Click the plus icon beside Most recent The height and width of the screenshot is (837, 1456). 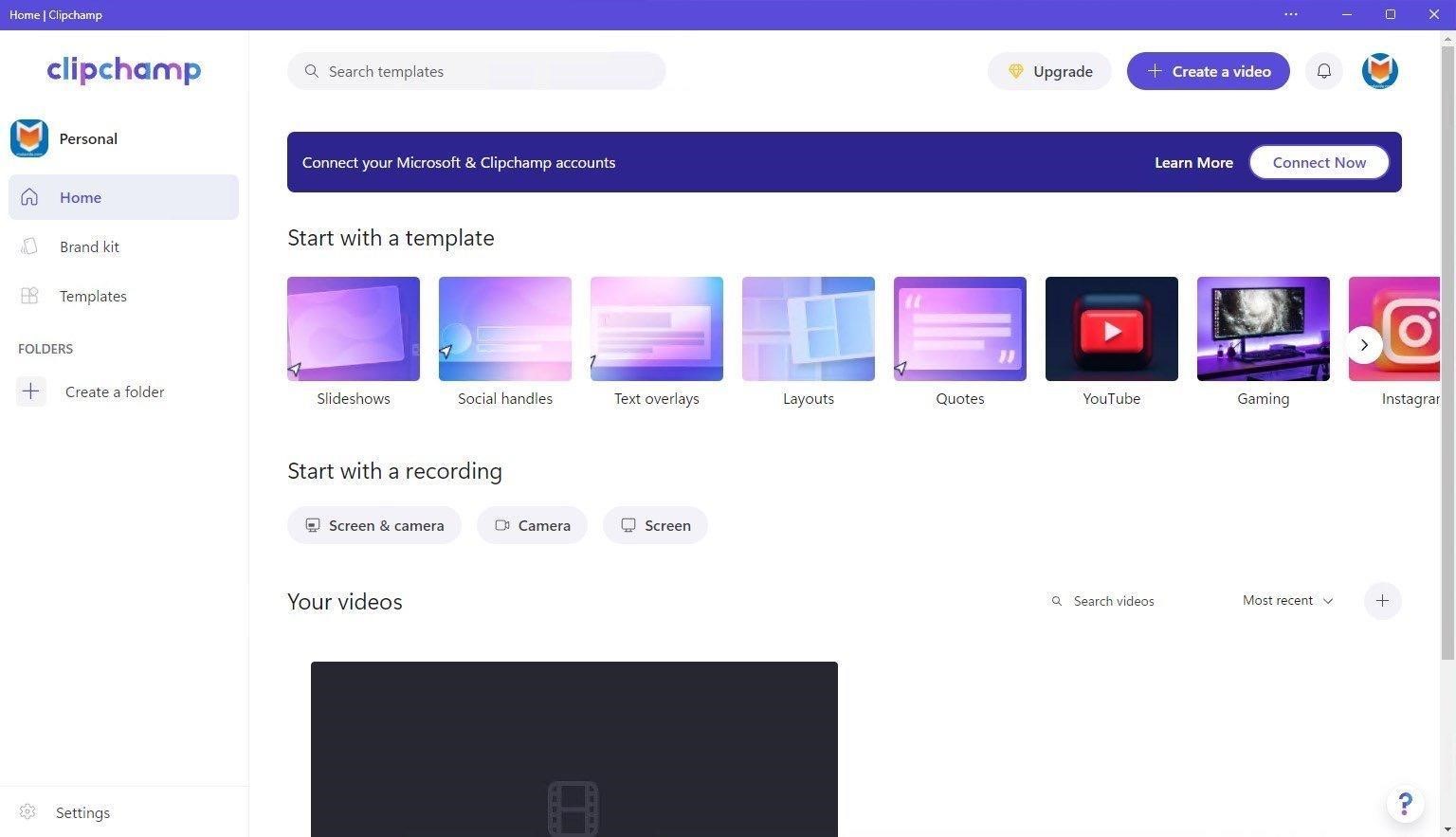(x=1382, y=601)
